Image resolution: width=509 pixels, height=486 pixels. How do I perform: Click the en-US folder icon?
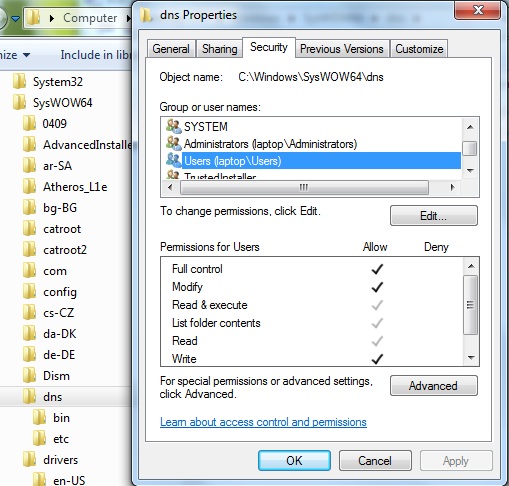pyautogui.click(x=39, y=479)
